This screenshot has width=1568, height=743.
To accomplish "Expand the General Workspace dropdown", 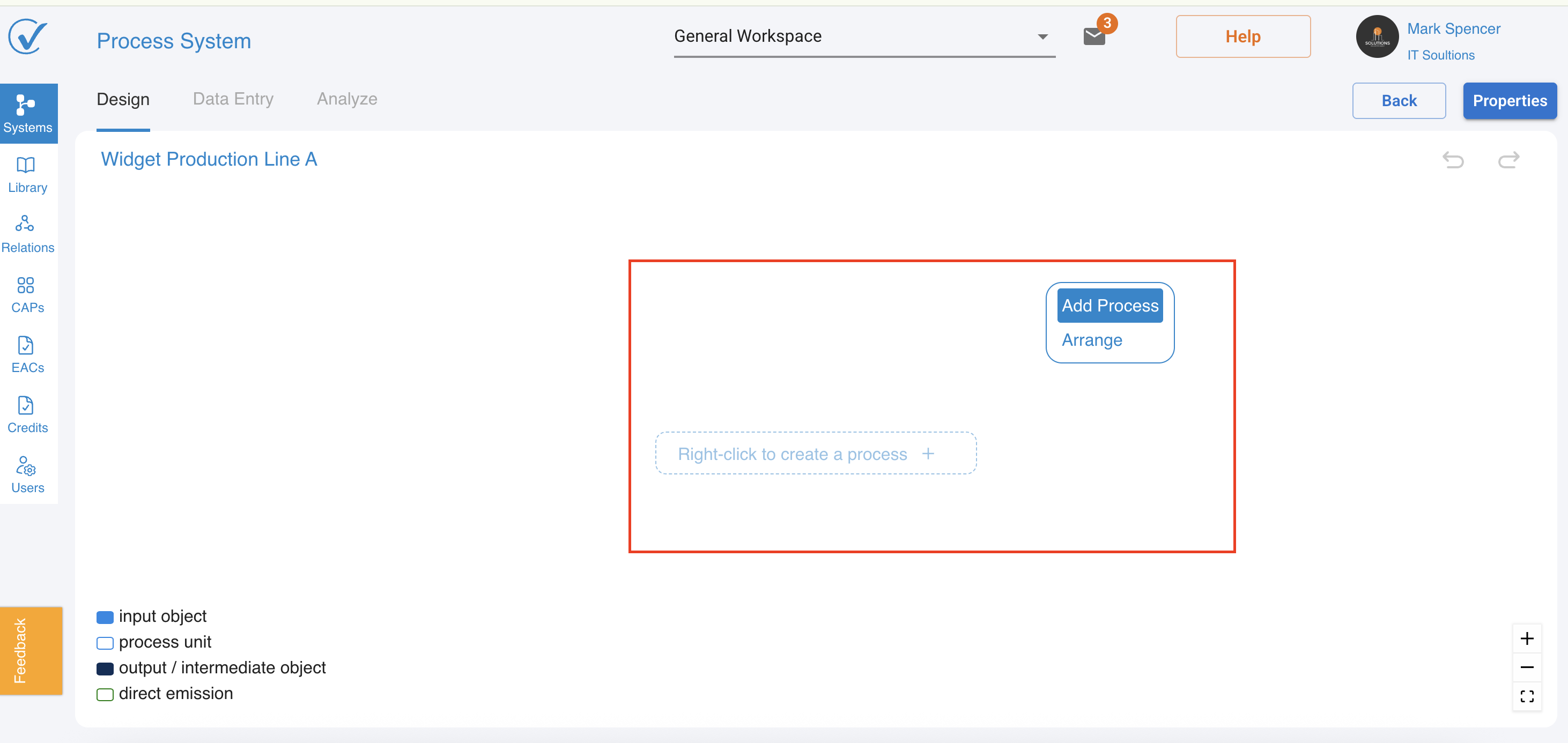I will 1042,36.
